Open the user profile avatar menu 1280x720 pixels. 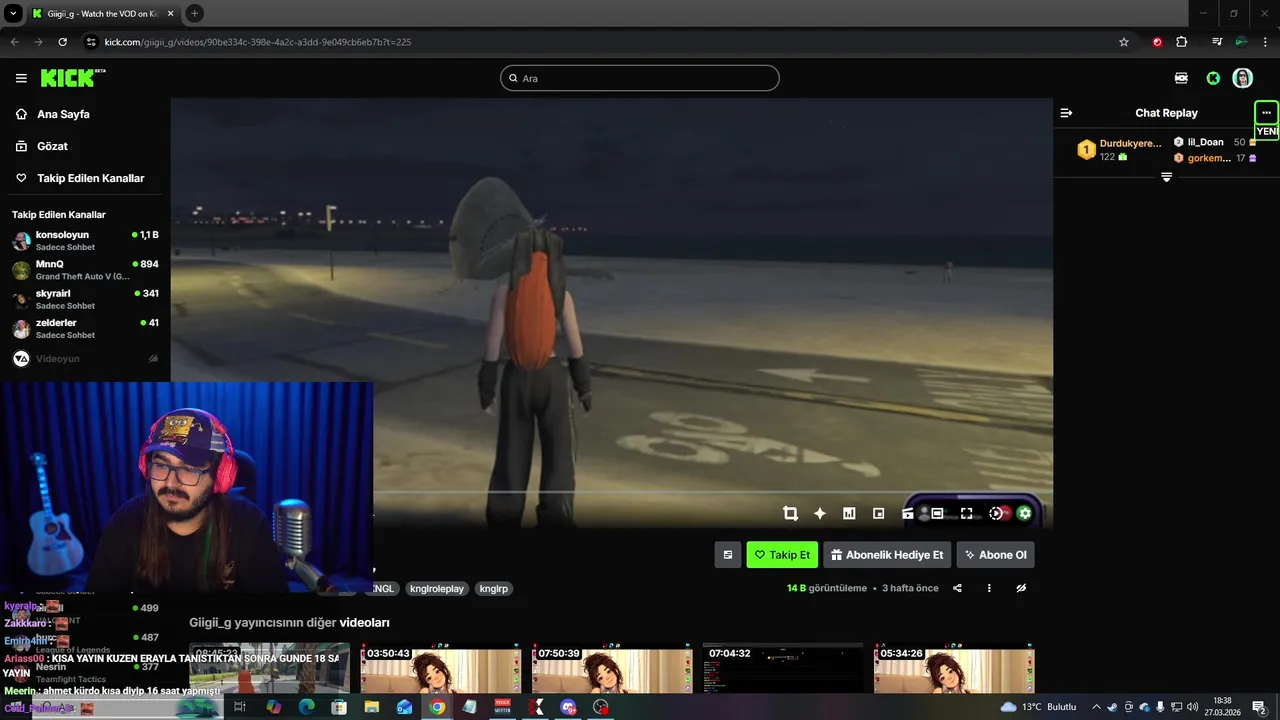pyautogui.click(x=1243, y=78)
